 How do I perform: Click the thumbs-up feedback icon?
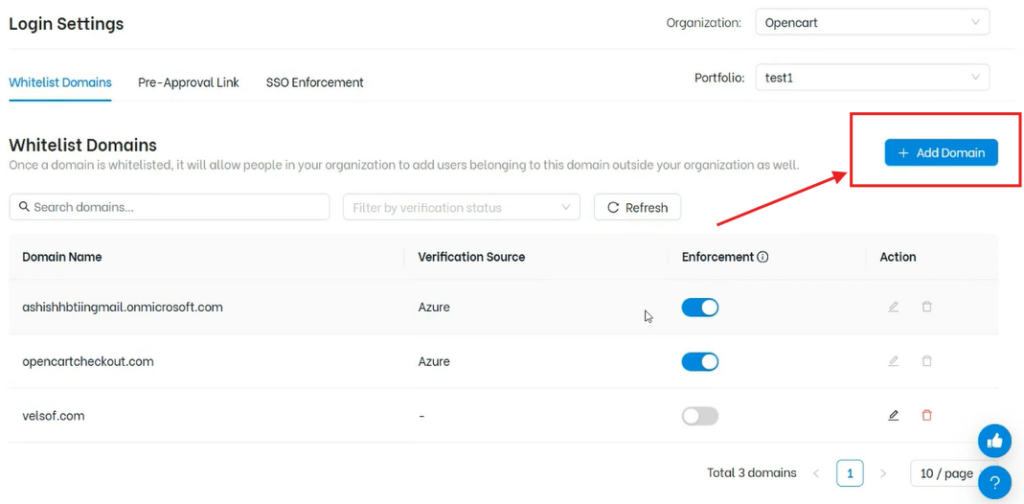(994, 441)
